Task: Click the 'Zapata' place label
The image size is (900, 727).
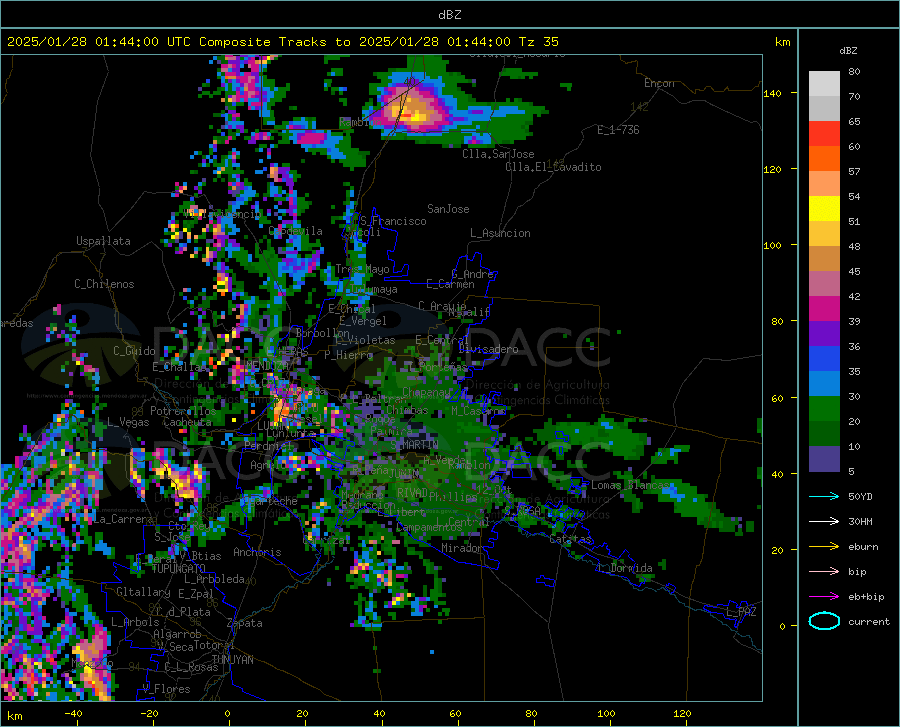Action: coord(245,623)
